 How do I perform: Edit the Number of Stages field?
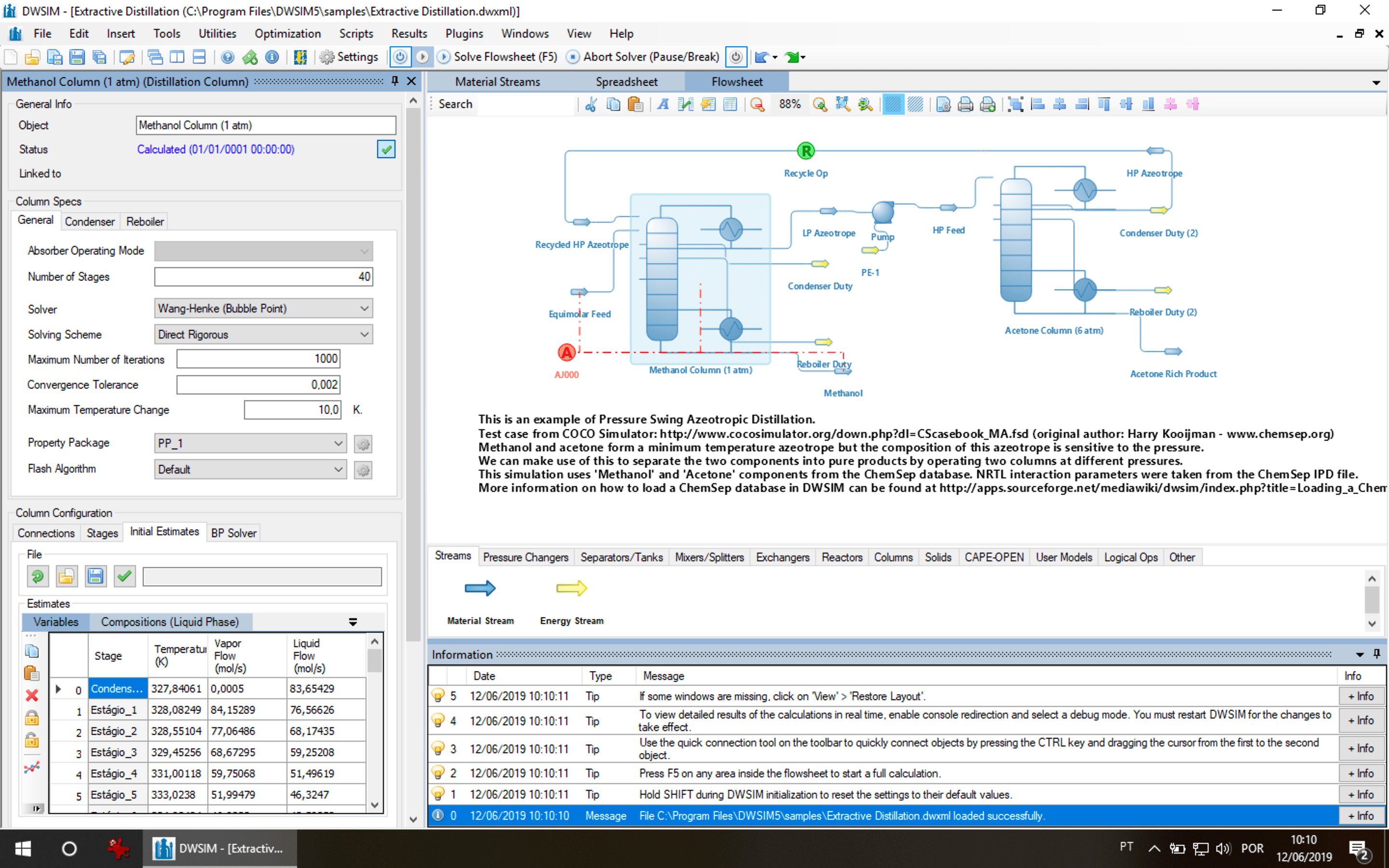click(x=263, y=276)
